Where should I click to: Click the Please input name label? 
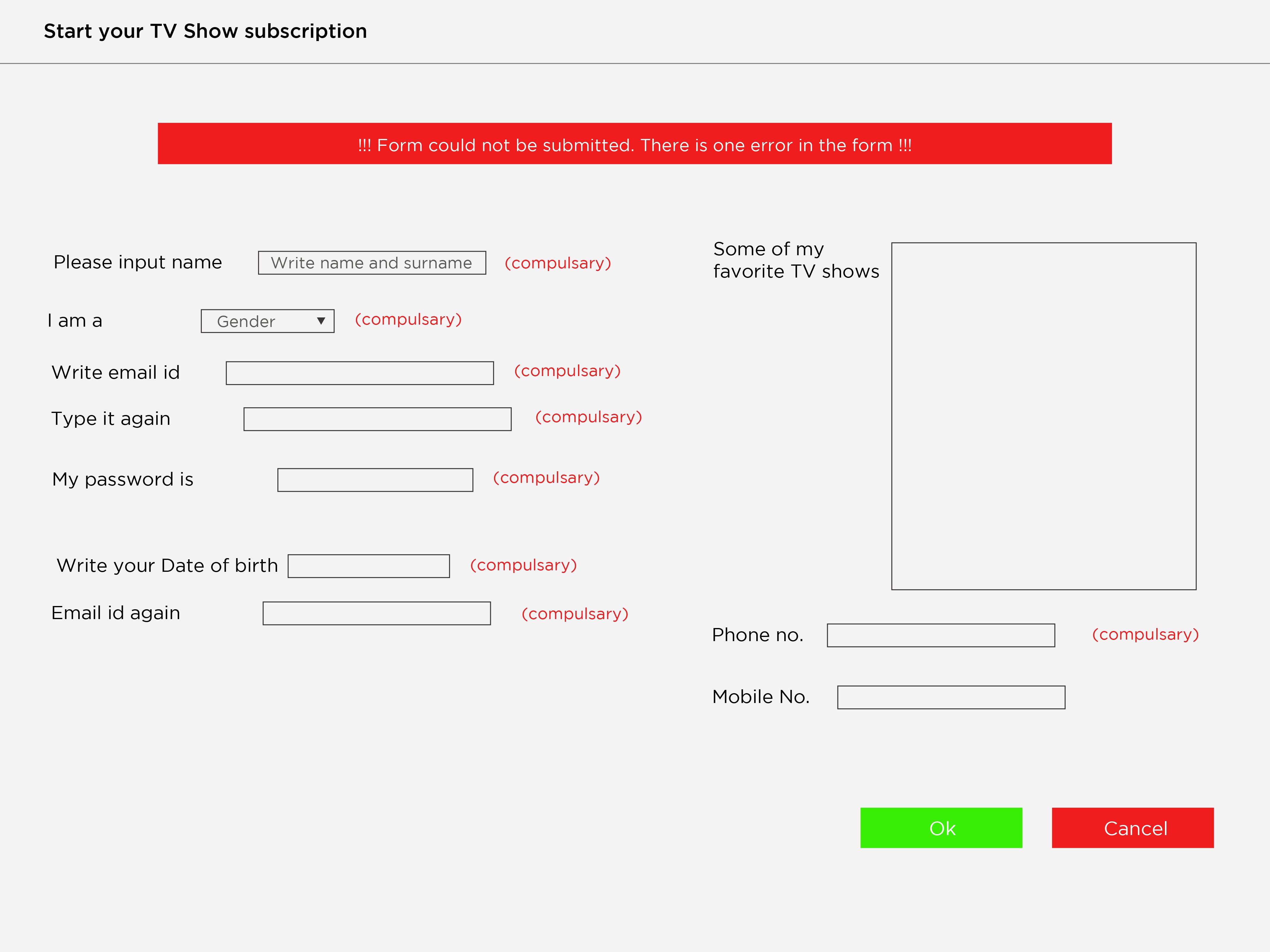(x=137, y=262)
